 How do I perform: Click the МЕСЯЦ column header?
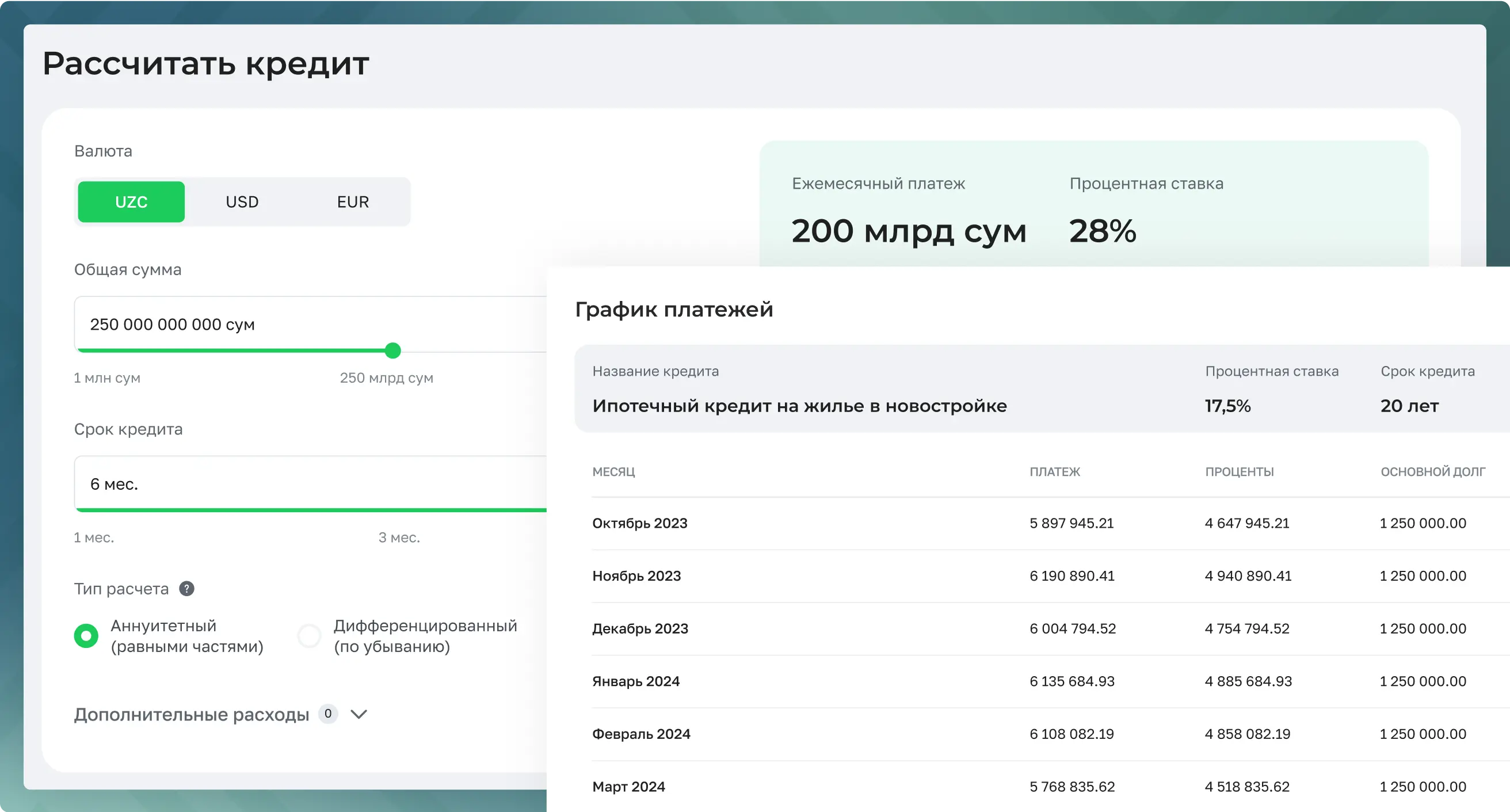coord(613,471)
